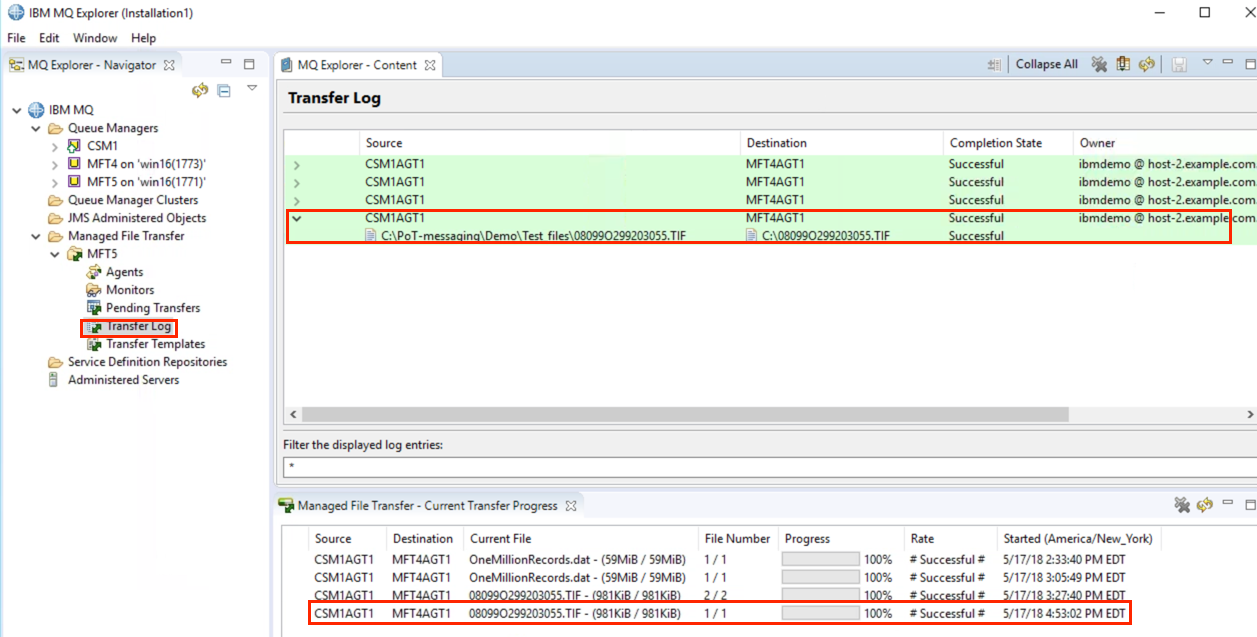This screenshot has width=1257, height=637.
Task: Select the MQ Explorer - Content tab
Action: point(357,65)
